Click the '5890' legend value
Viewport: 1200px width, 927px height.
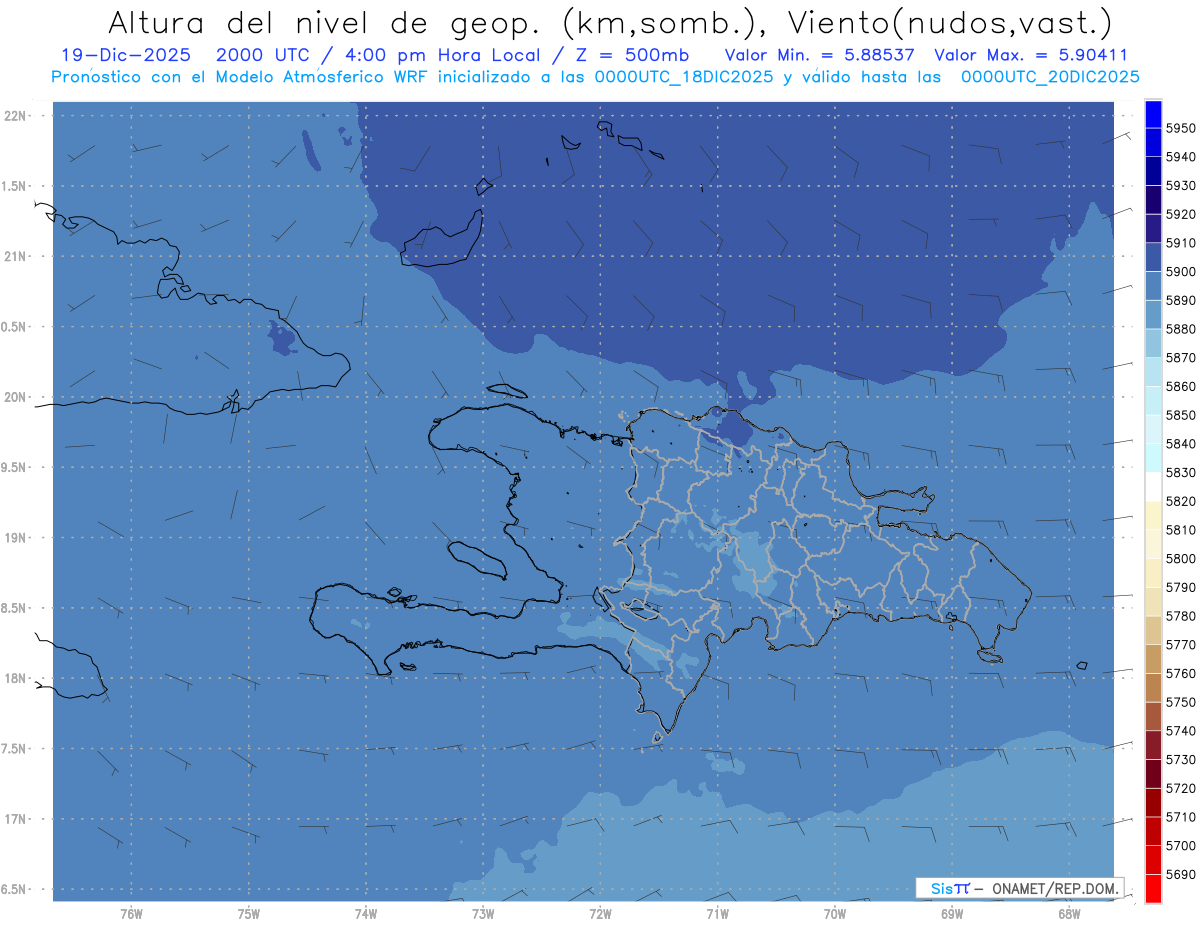coord(1180,300)
